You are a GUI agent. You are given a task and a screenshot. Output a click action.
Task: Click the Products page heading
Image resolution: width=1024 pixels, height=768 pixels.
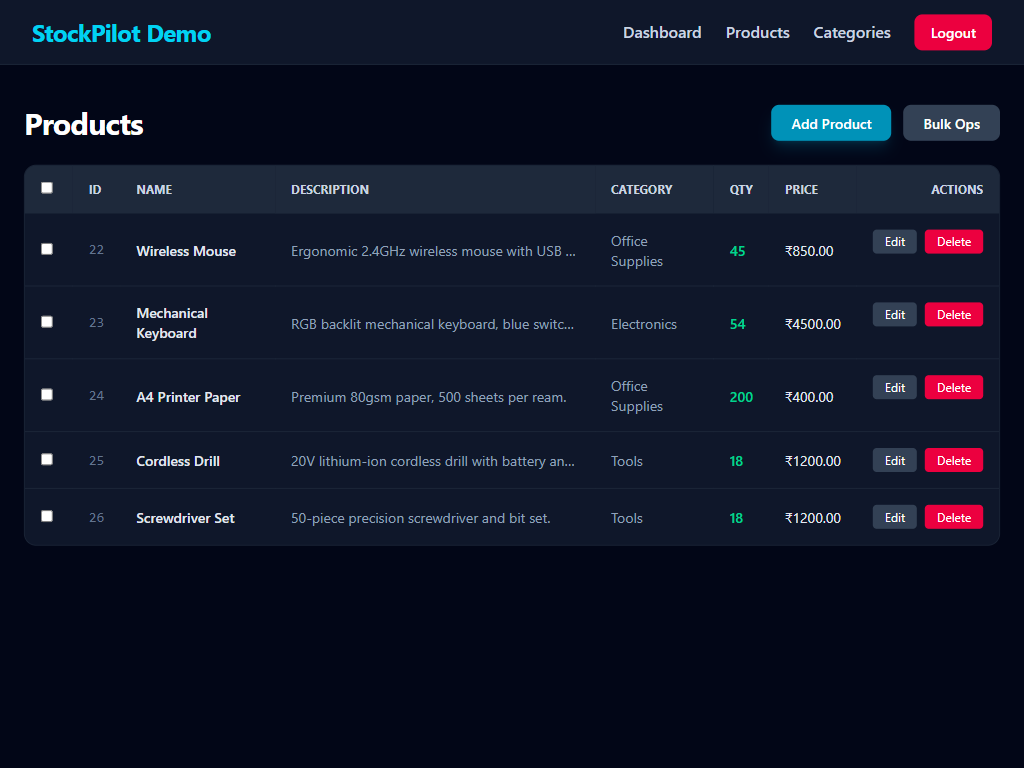point(84,124)
